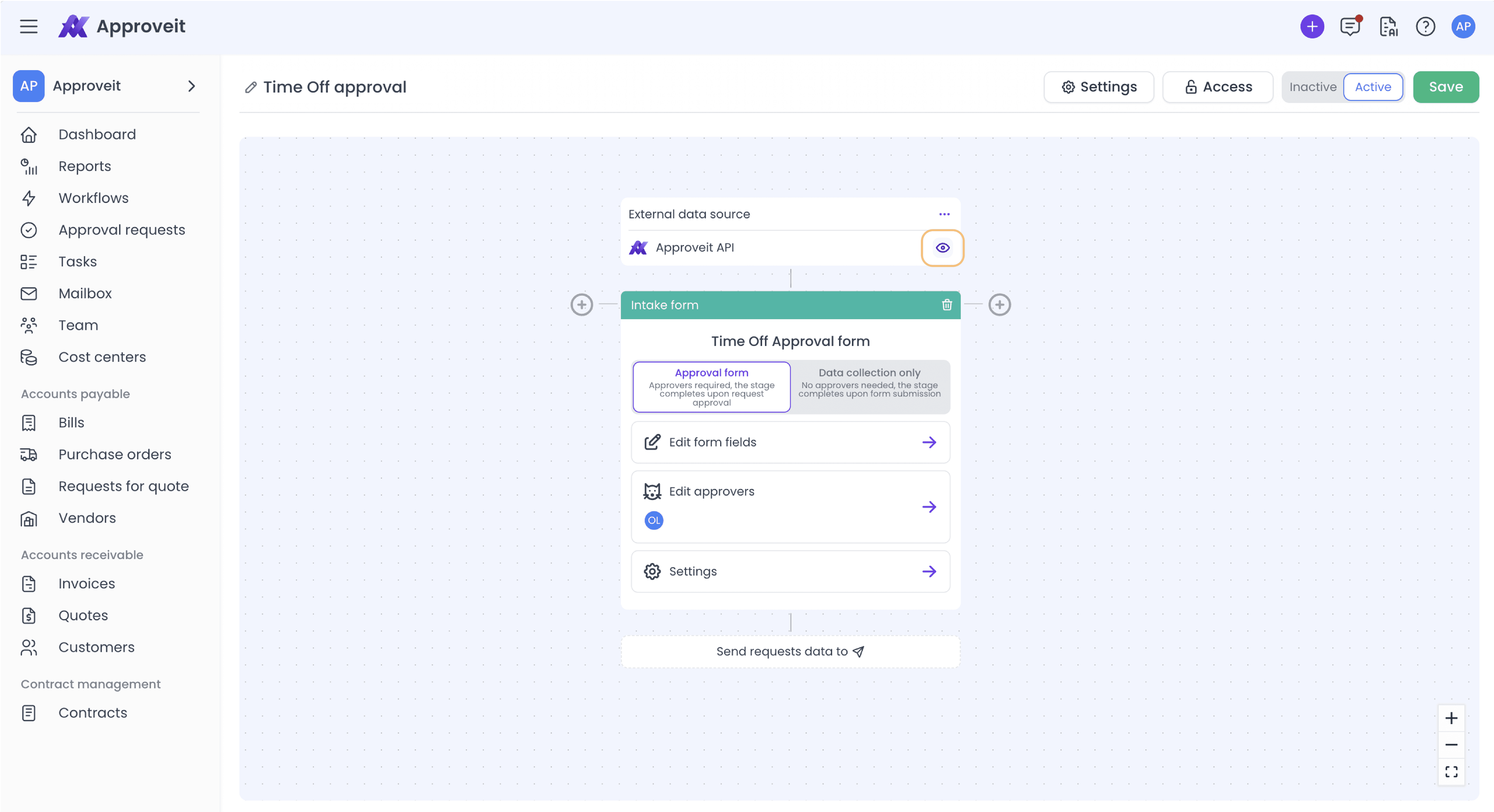The height and width of the screenshot is (812, 1494).
Task: Click the Approveit logo in header
Action: [122, 27]
